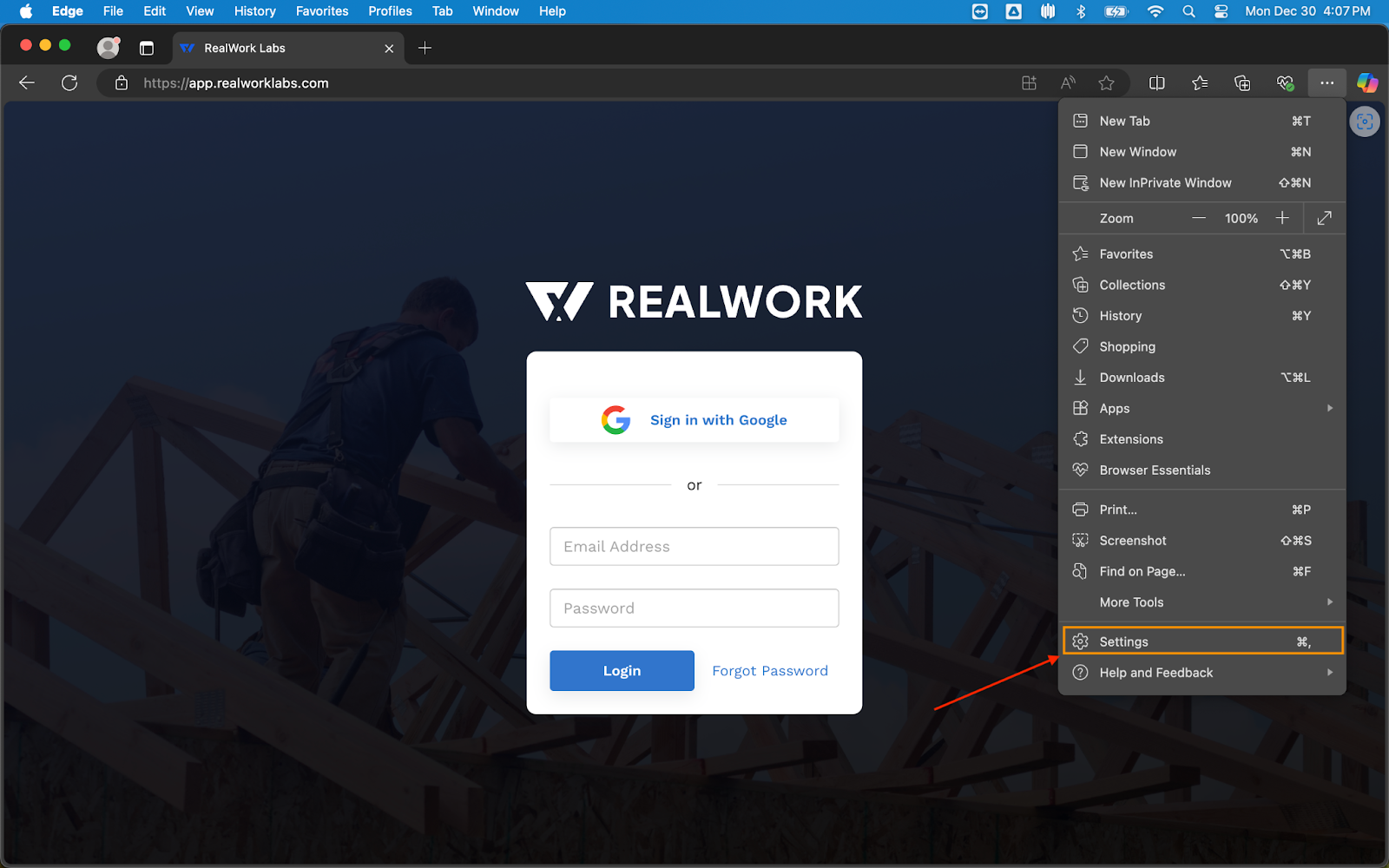Open Spotlight search icon in menu bar
The image size is (1389, 868).
click(1188, 11)
